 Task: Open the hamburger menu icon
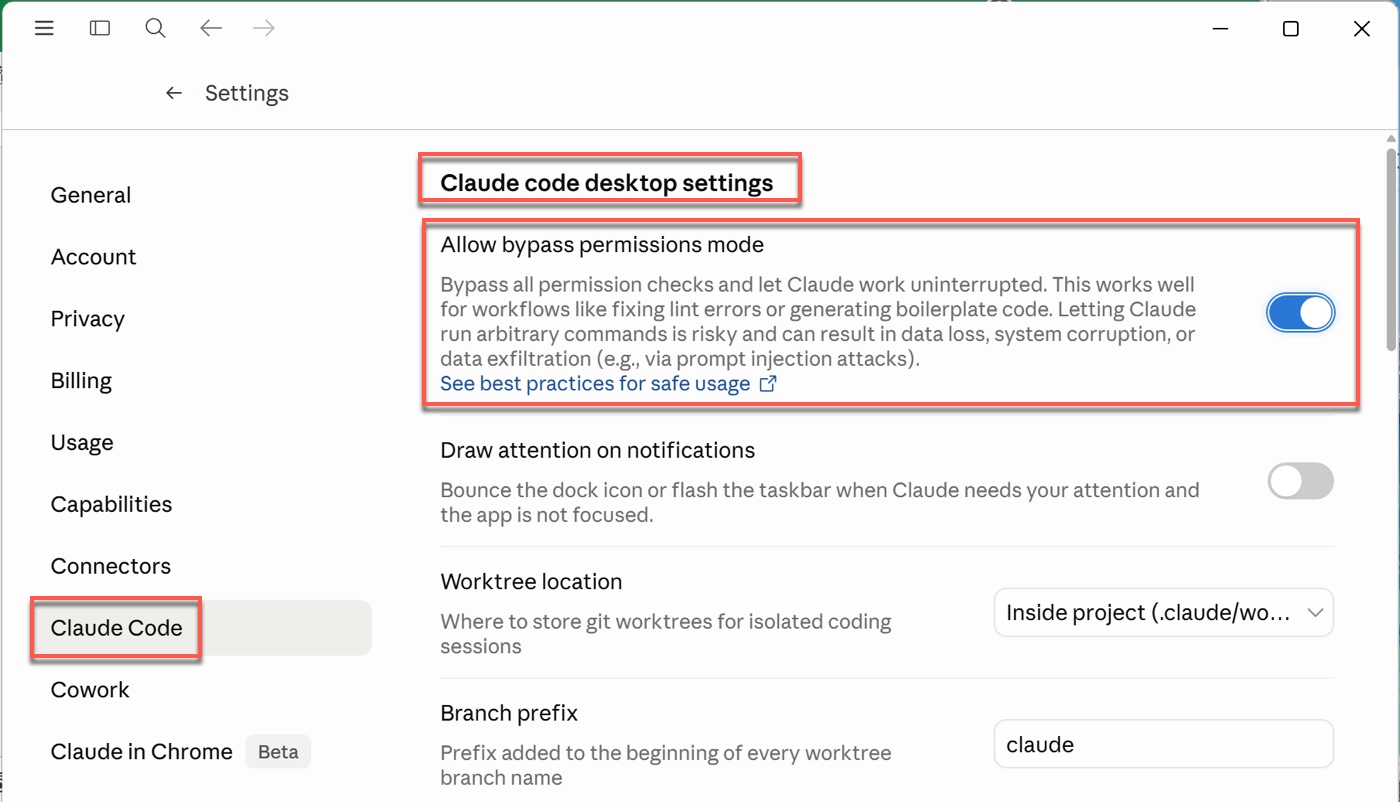pos(44,29)
